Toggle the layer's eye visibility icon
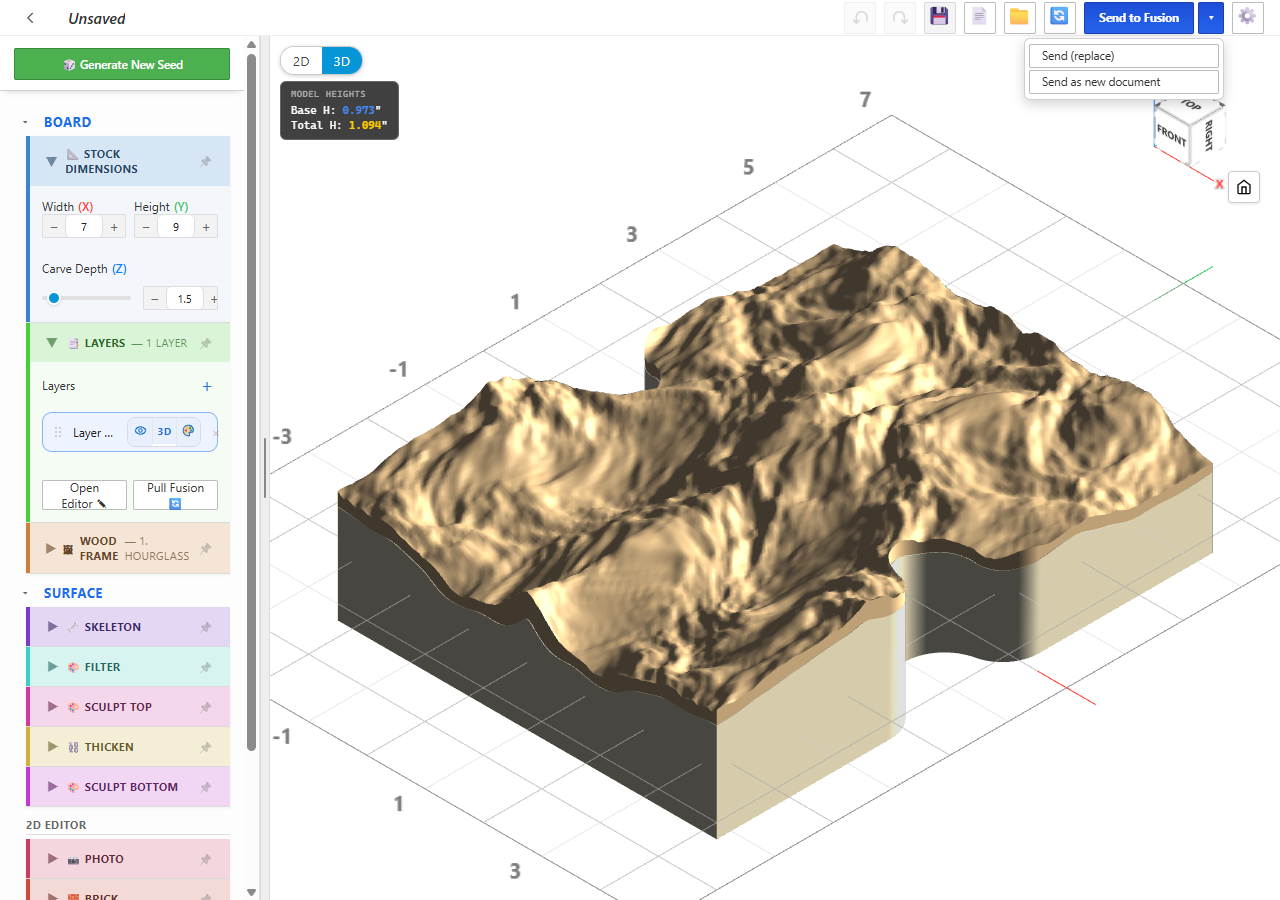This screenshot has height=900, width=1280. click(140, 431)
